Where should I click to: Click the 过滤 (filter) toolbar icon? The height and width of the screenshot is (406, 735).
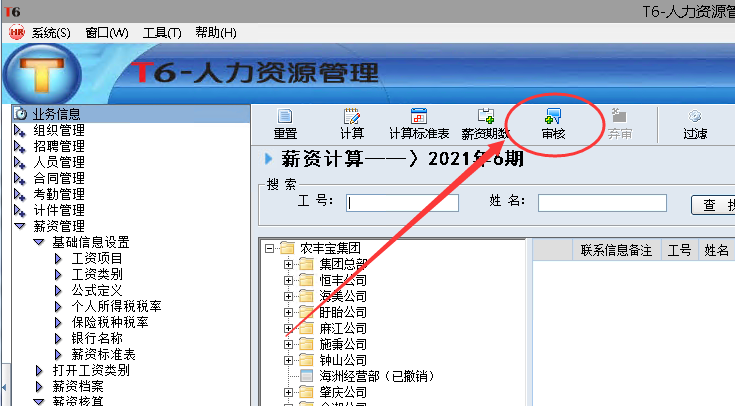click(x=695, y=116)
